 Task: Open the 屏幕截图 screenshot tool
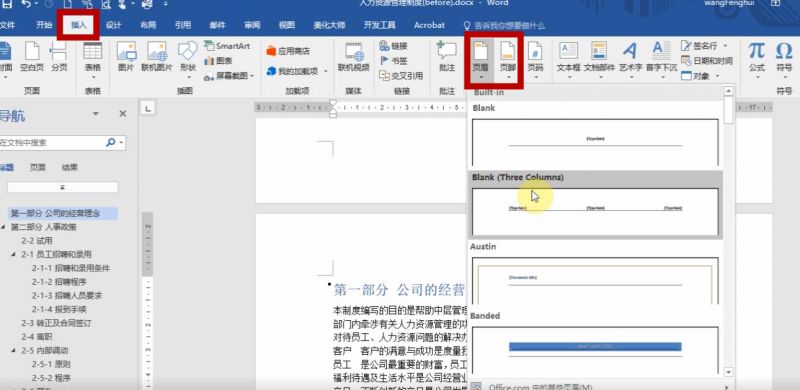[229, 76]
